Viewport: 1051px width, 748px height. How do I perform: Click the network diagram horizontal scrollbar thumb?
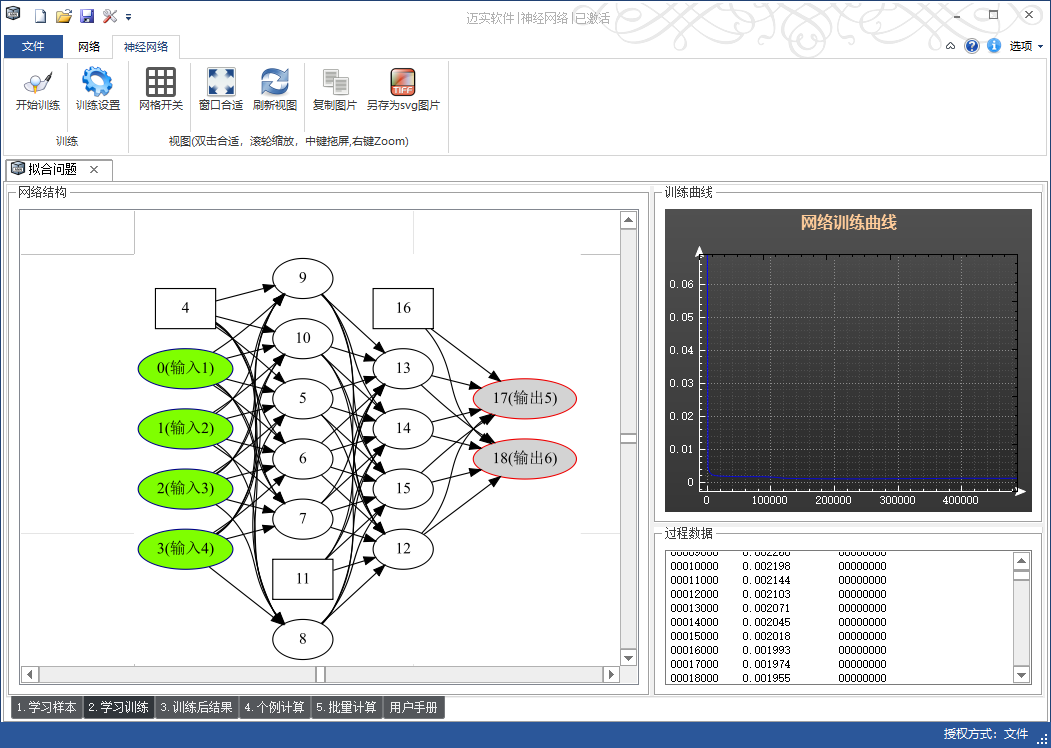(321, 675)
